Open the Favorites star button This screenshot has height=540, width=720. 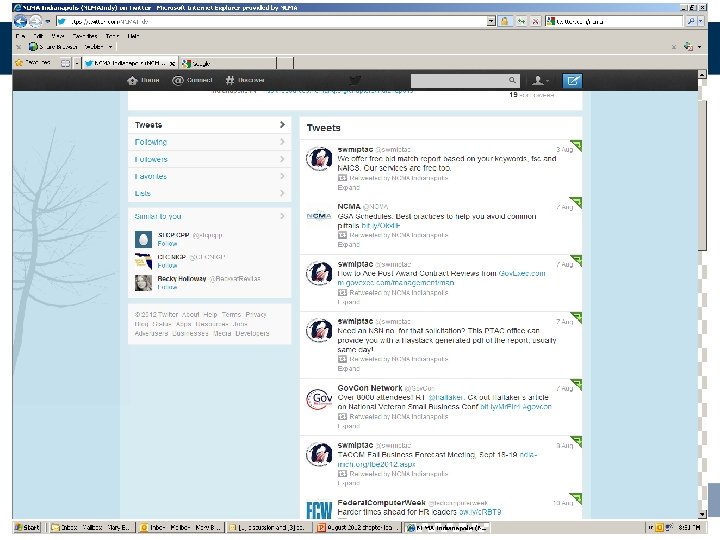(32, 63)
